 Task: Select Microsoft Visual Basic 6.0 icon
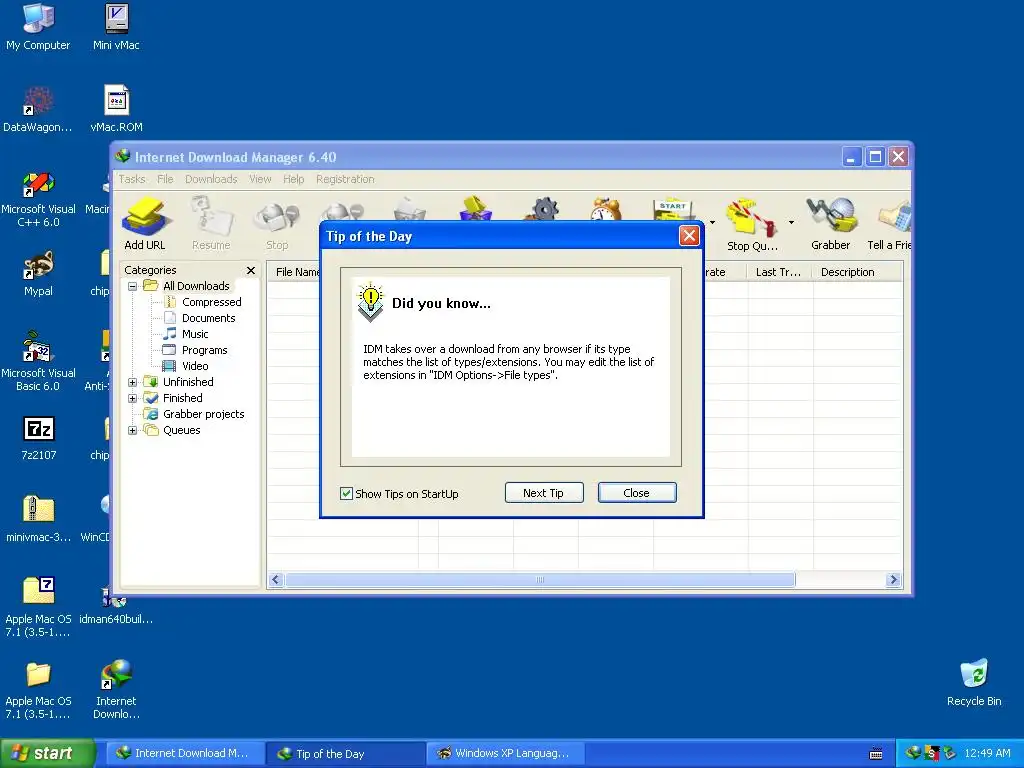pyautogui.click(x=38, y=362)
